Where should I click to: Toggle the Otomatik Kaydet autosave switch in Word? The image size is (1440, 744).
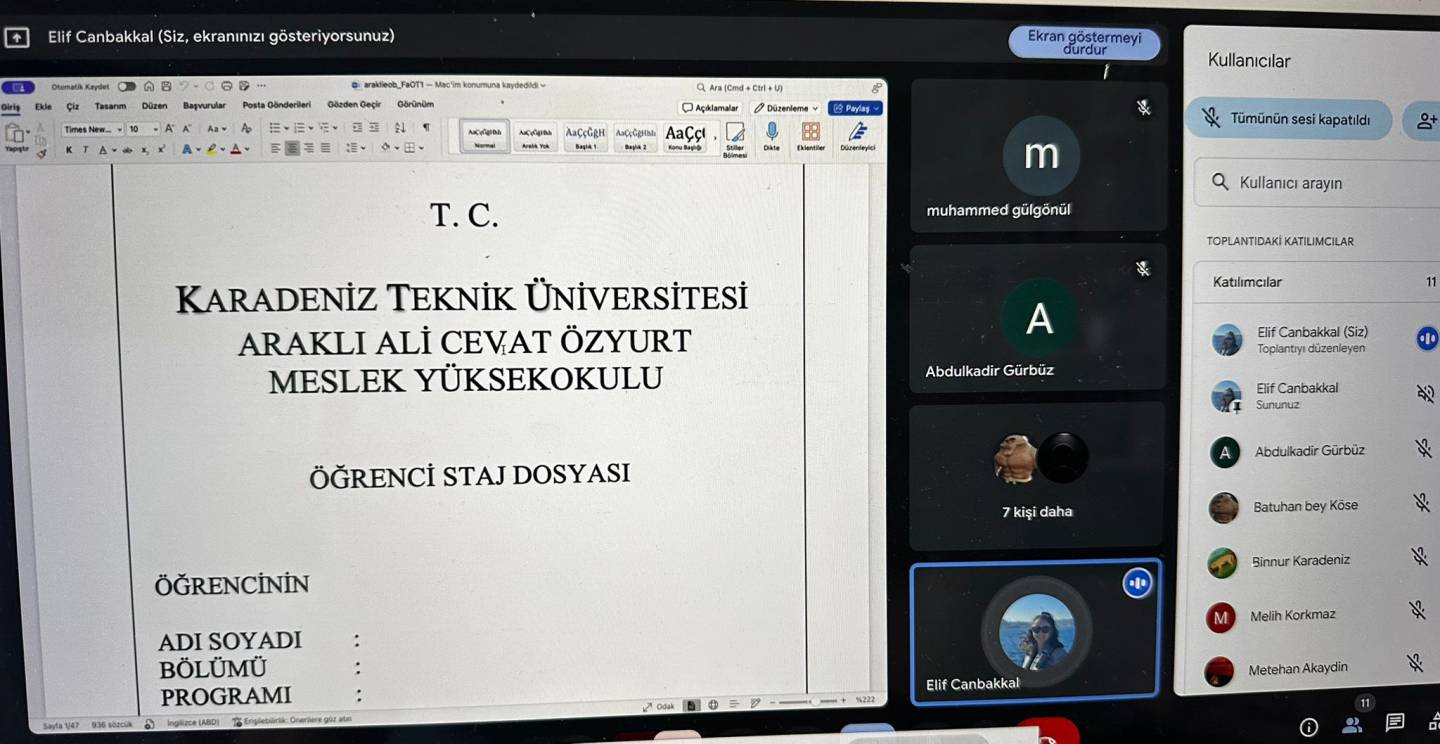coord(126,87)
